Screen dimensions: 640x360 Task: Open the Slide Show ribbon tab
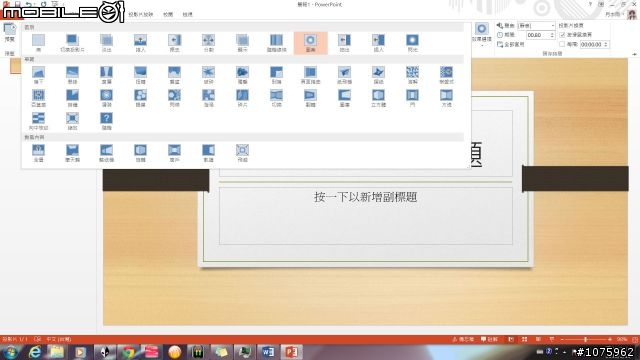[141, 14]
